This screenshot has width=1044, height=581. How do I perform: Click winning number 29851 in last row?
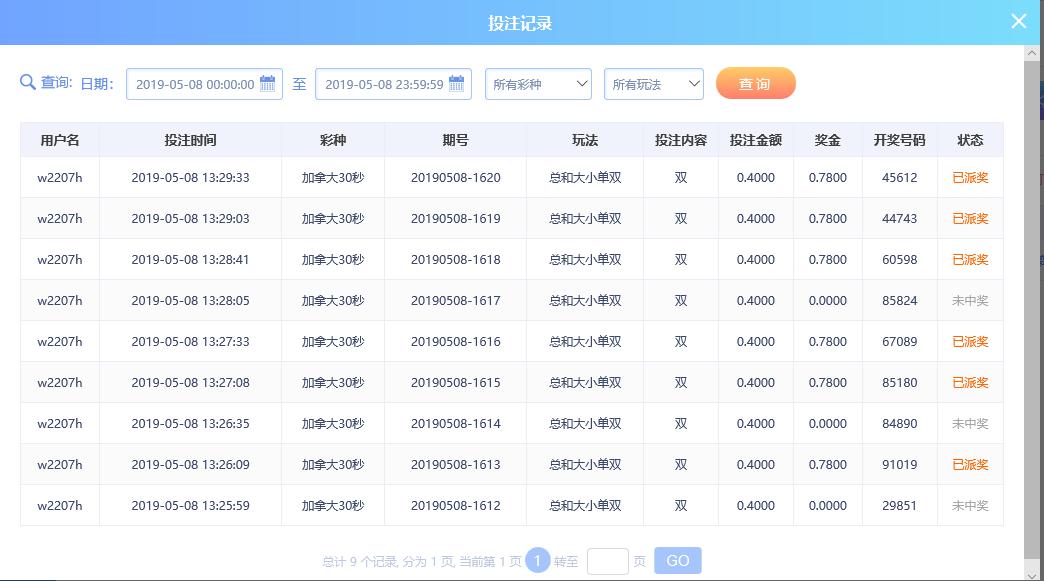[x=899, y=506]
